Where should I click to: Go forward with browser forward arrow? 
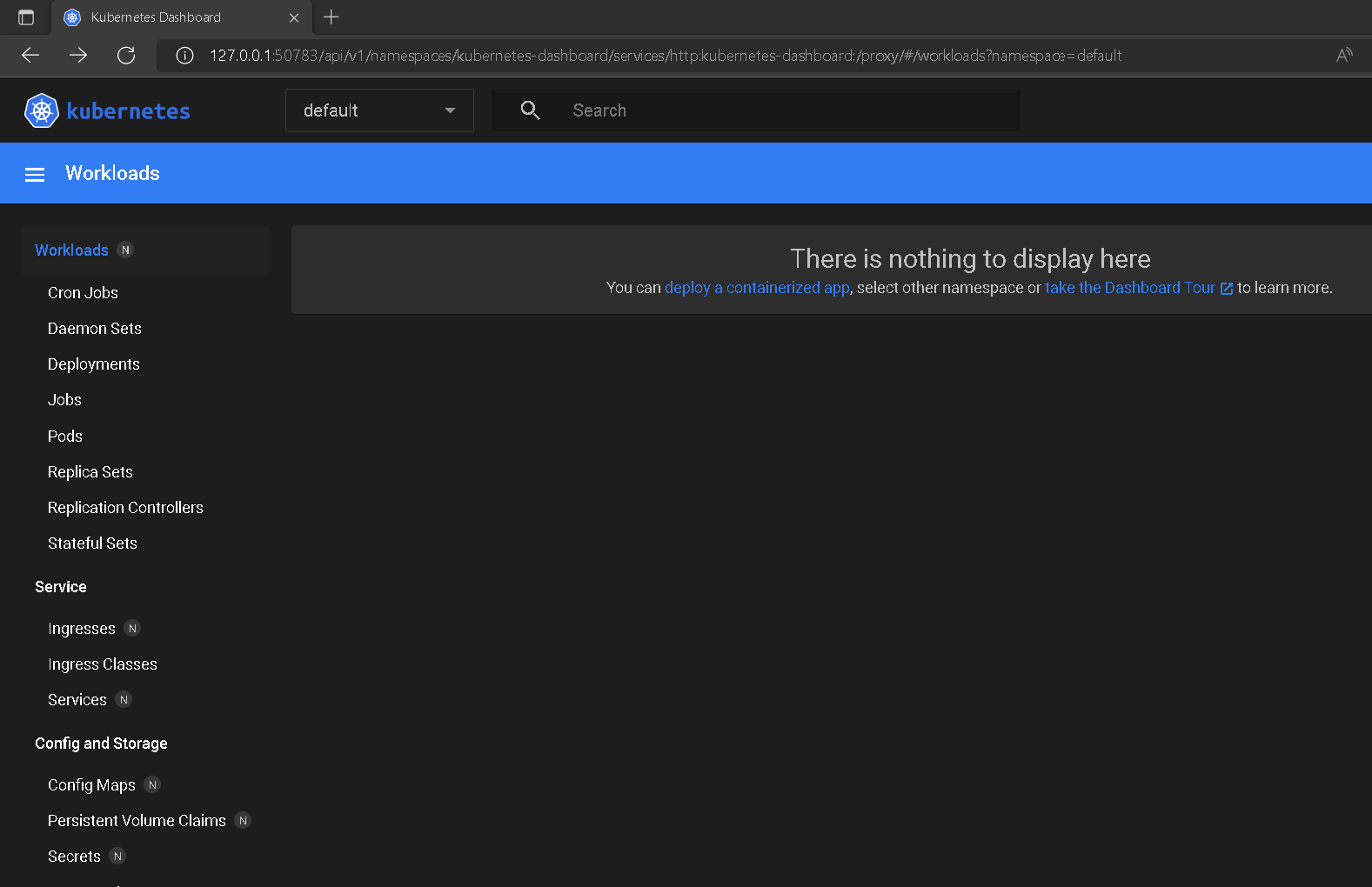pos(78,56)
